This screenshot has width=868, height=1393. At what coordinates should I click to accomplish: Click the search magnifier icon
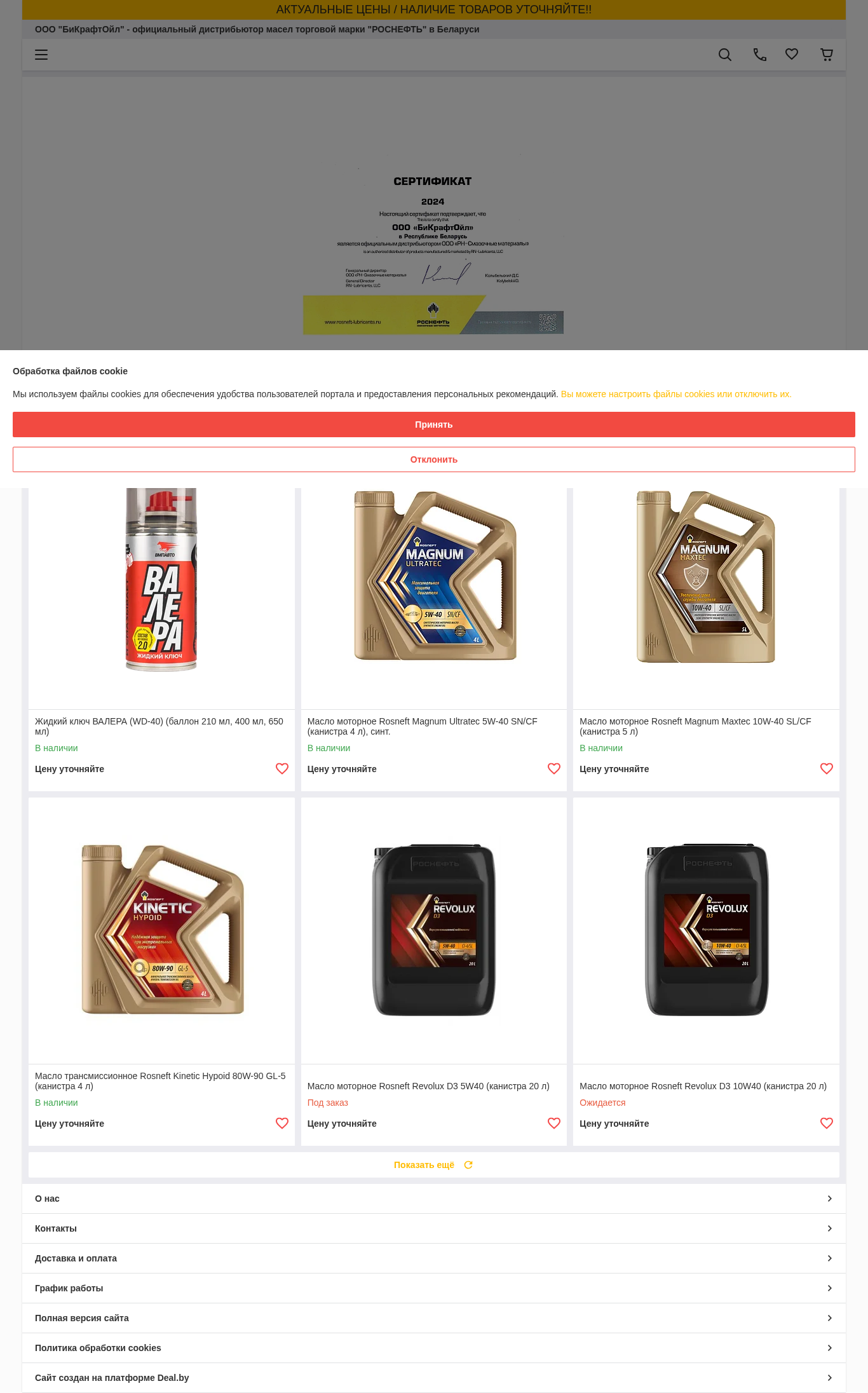click(724, 55)
